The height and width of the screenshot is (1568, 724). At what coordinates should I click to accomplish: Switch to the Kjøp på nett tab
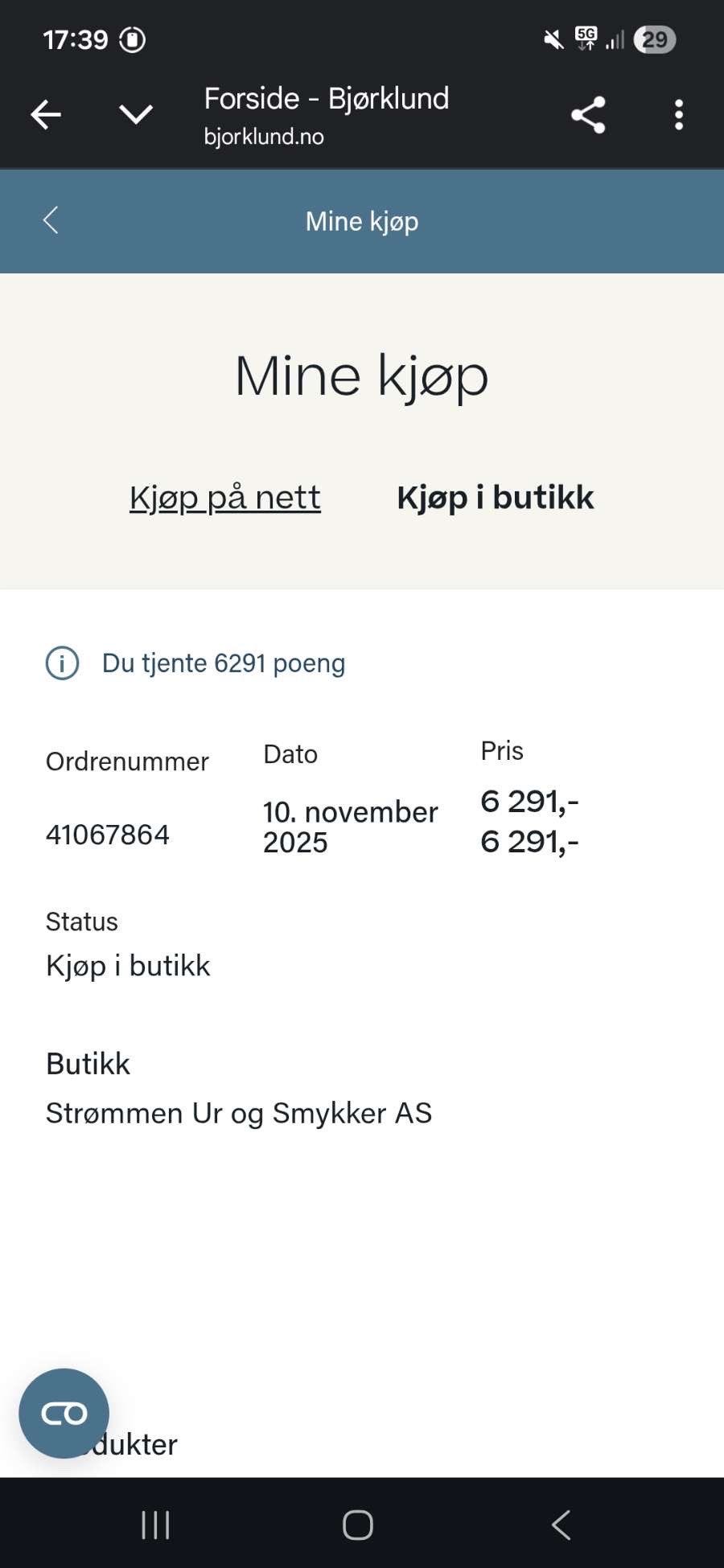coord(225,498)
